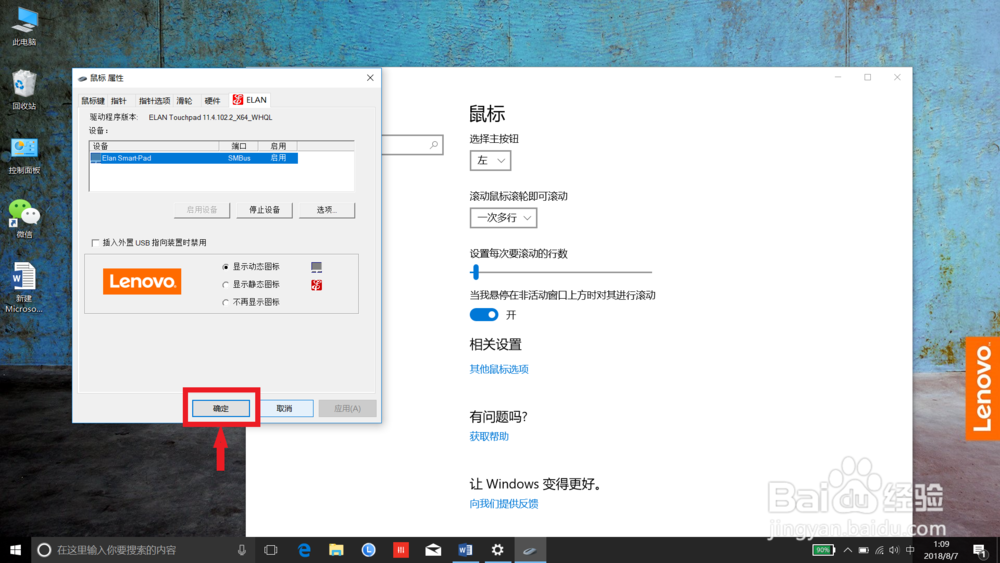
Task: Open the volume speaker tray icon
Action: click(x=894, y=550)
